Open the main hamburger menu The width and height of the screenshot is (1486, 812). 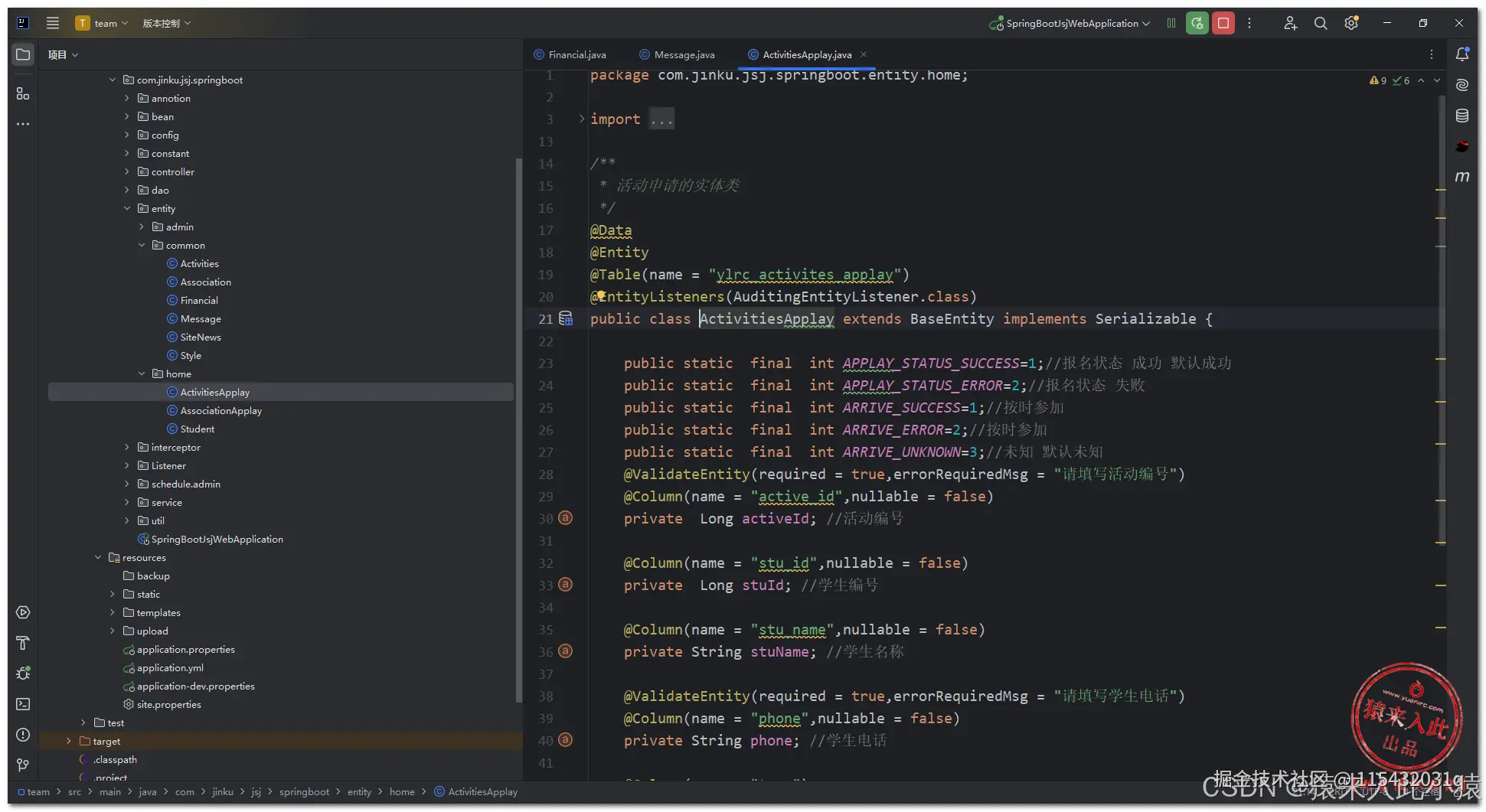(x=52, y=23)
